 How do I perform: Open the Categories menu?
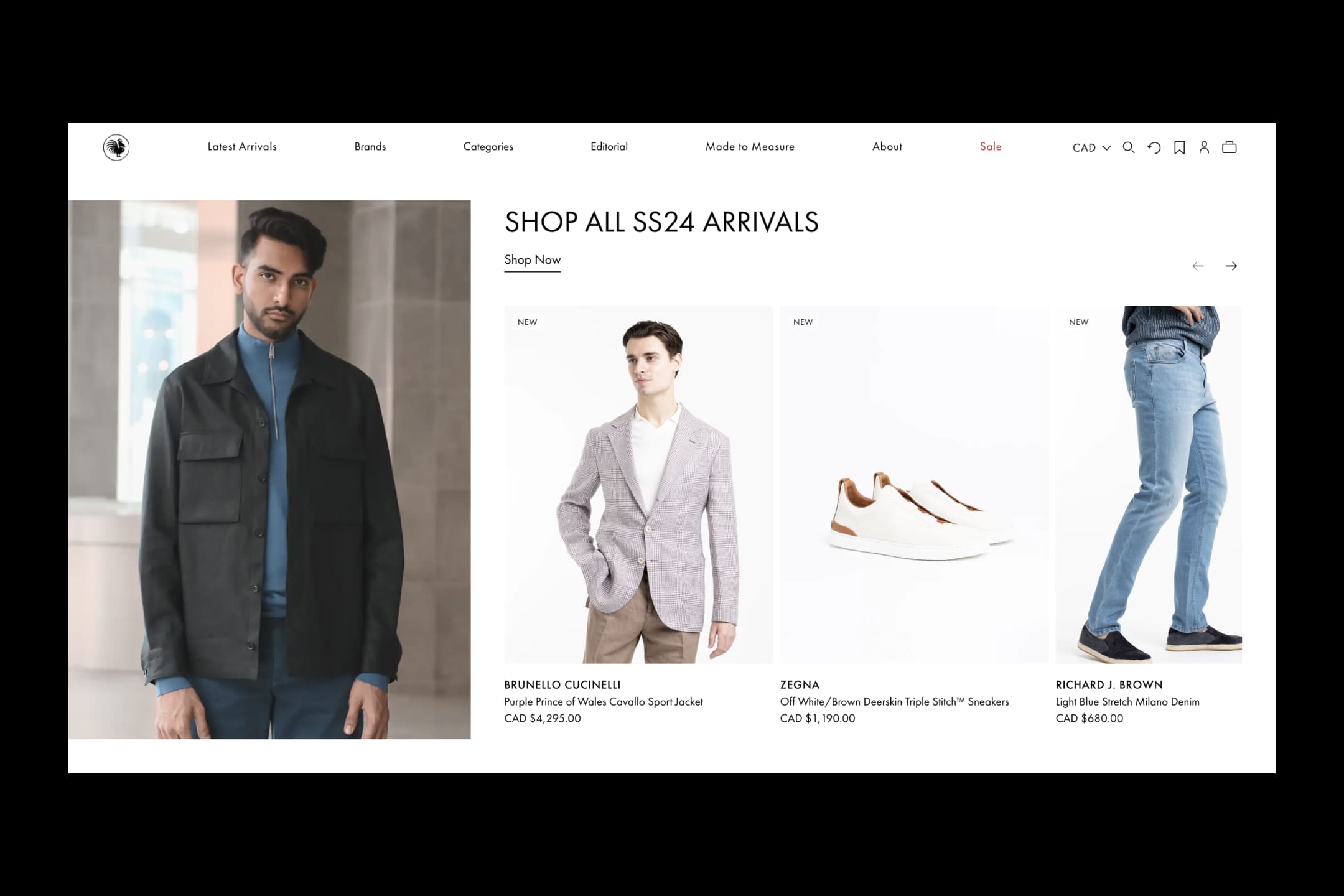click(488, 147)
